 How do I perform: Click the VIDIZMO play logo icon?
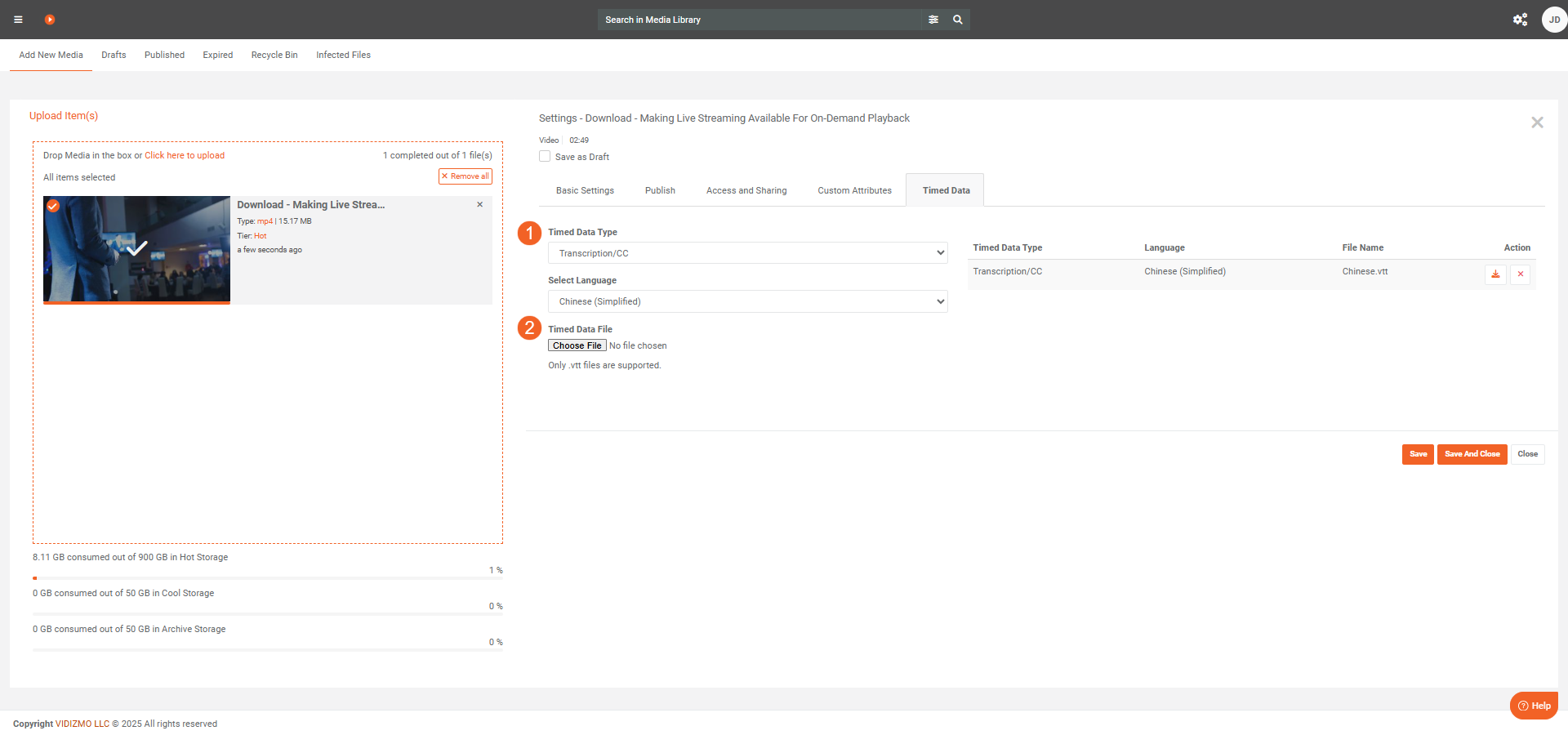pos(50,20)
